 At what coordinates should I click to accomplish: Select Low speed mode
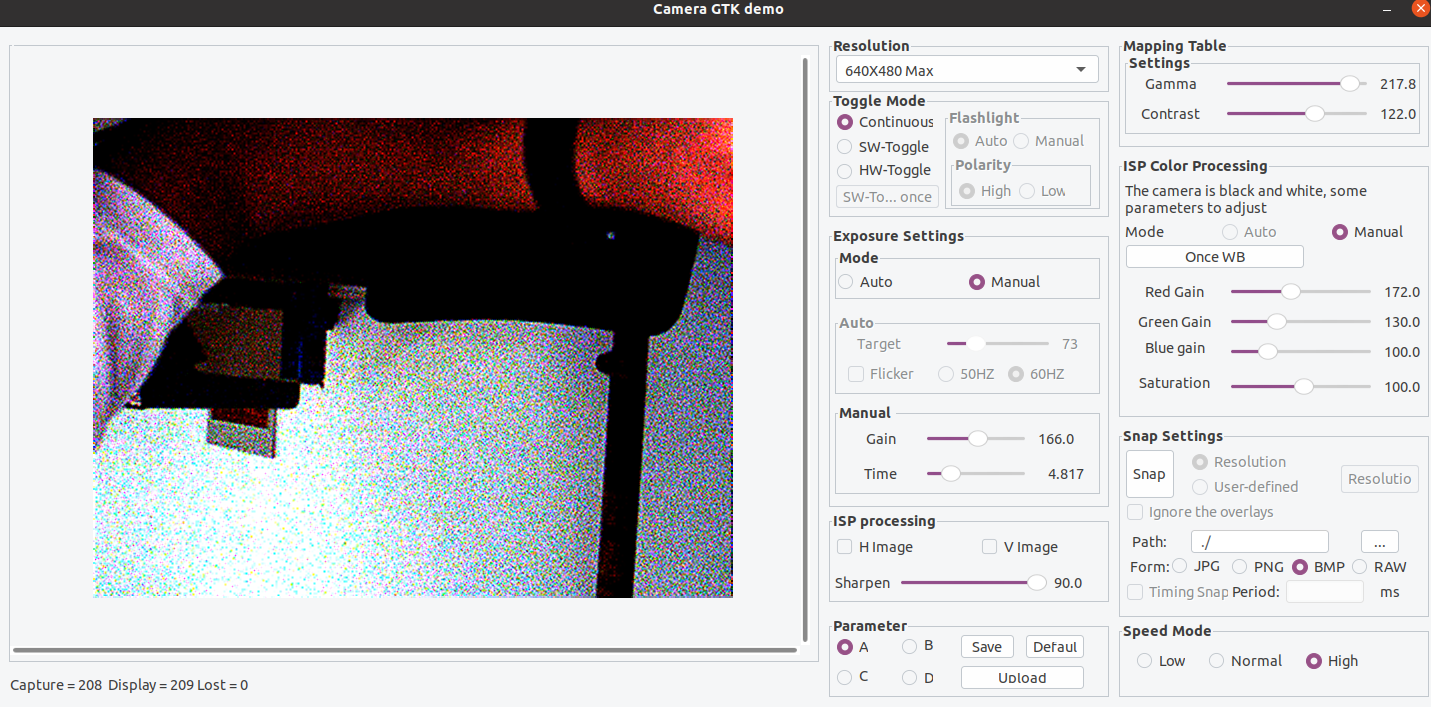point(1161,661)
